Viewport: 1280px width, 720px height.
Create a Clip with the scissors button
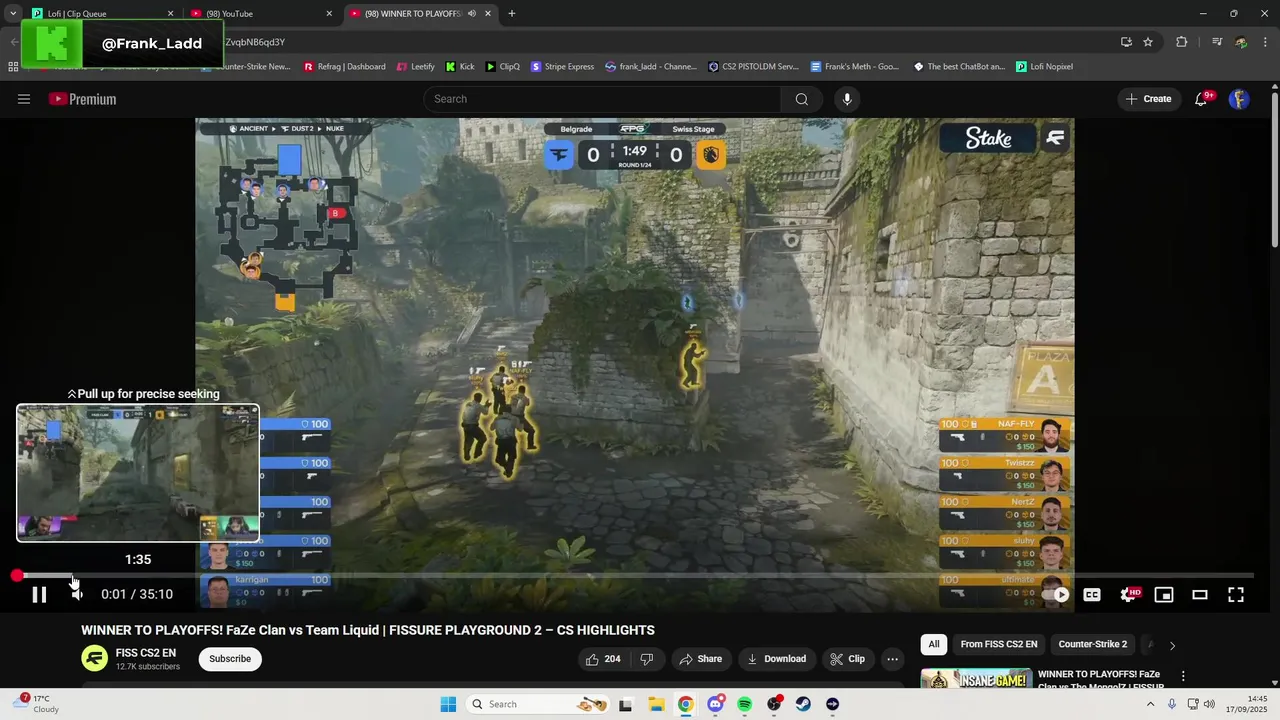848,659
